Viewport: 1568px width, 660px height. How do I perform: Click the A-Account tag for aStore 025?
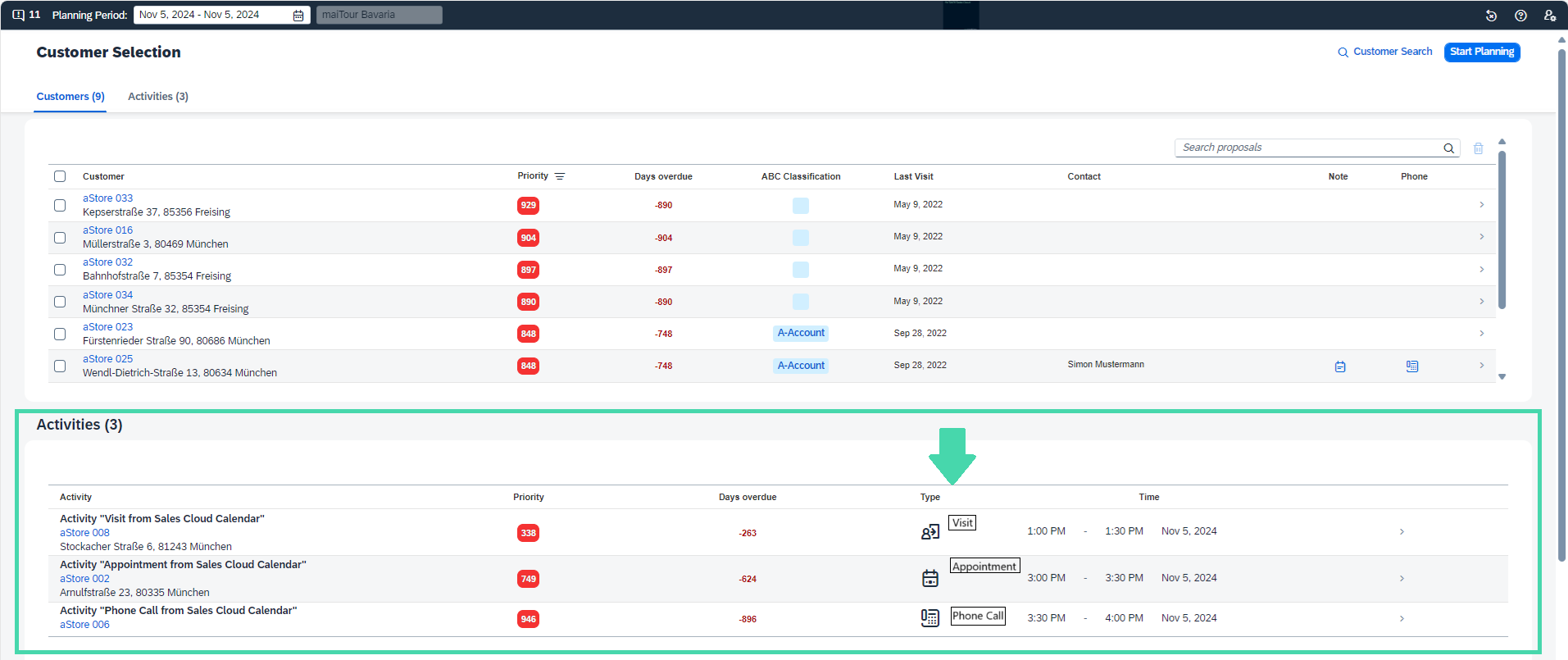(x=801, y=366)
